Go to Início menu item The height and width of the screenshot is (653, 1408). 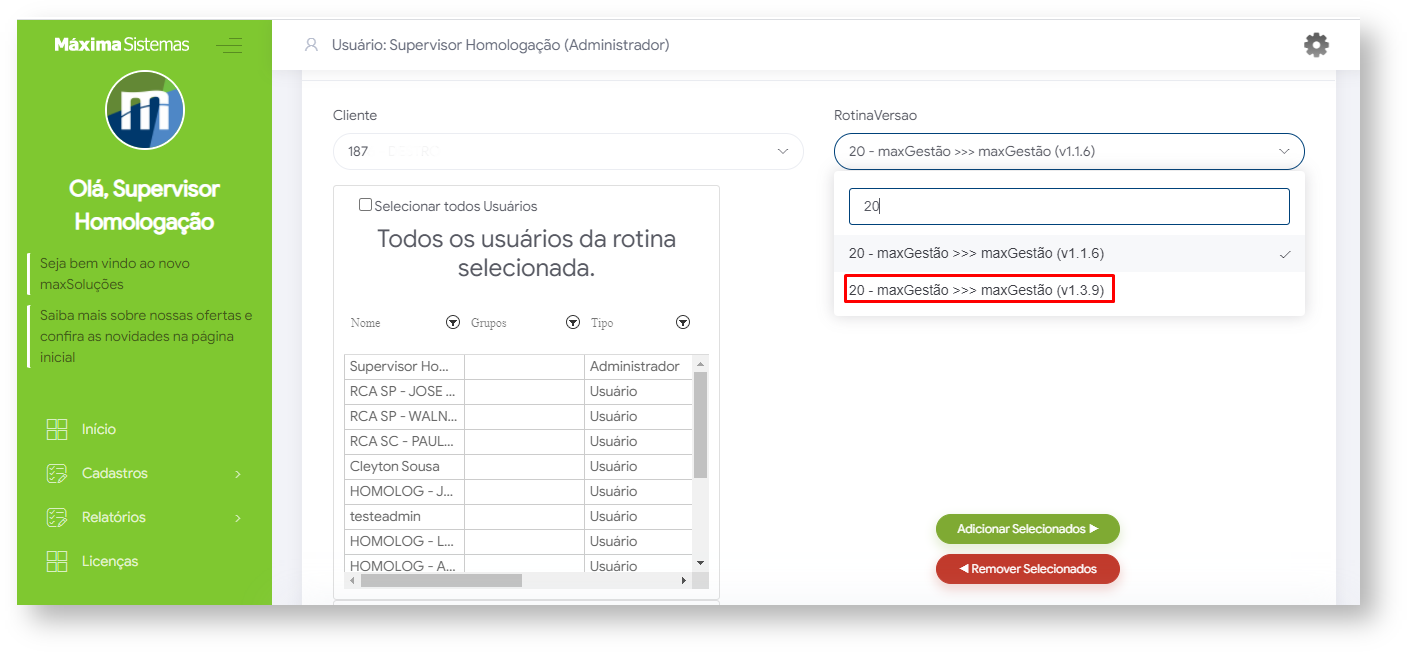point(99,429)
